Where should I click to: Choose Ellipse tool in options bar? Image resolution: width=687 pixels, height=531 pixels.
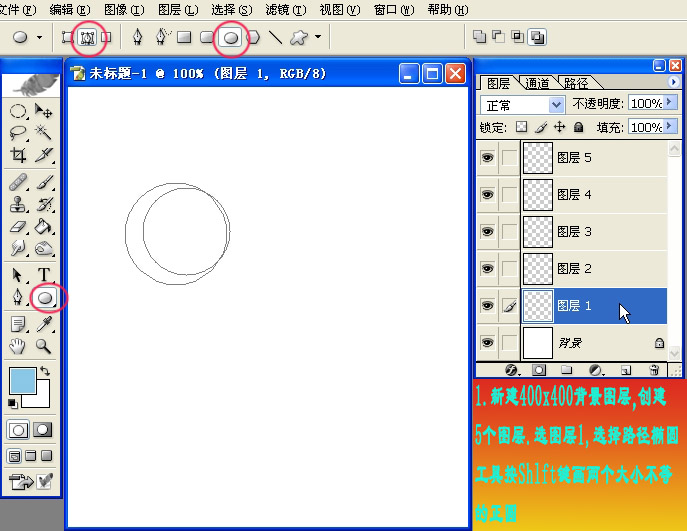230,38
